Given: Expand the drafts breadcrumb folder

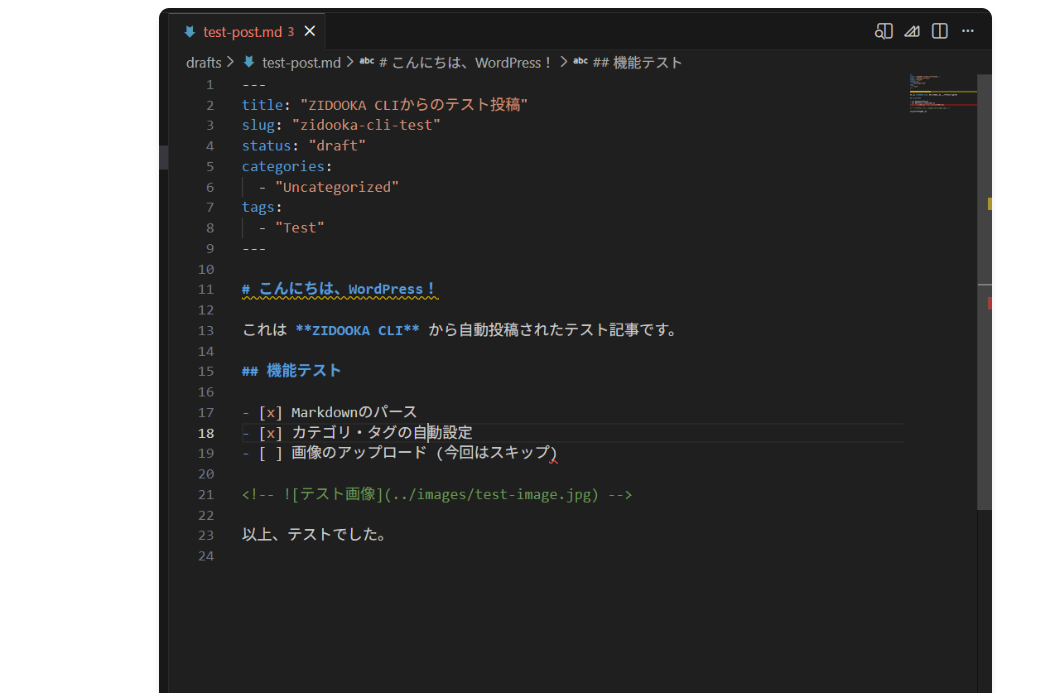Looking at the screenshot, I should pyautogui.click(x=203, y=62).
